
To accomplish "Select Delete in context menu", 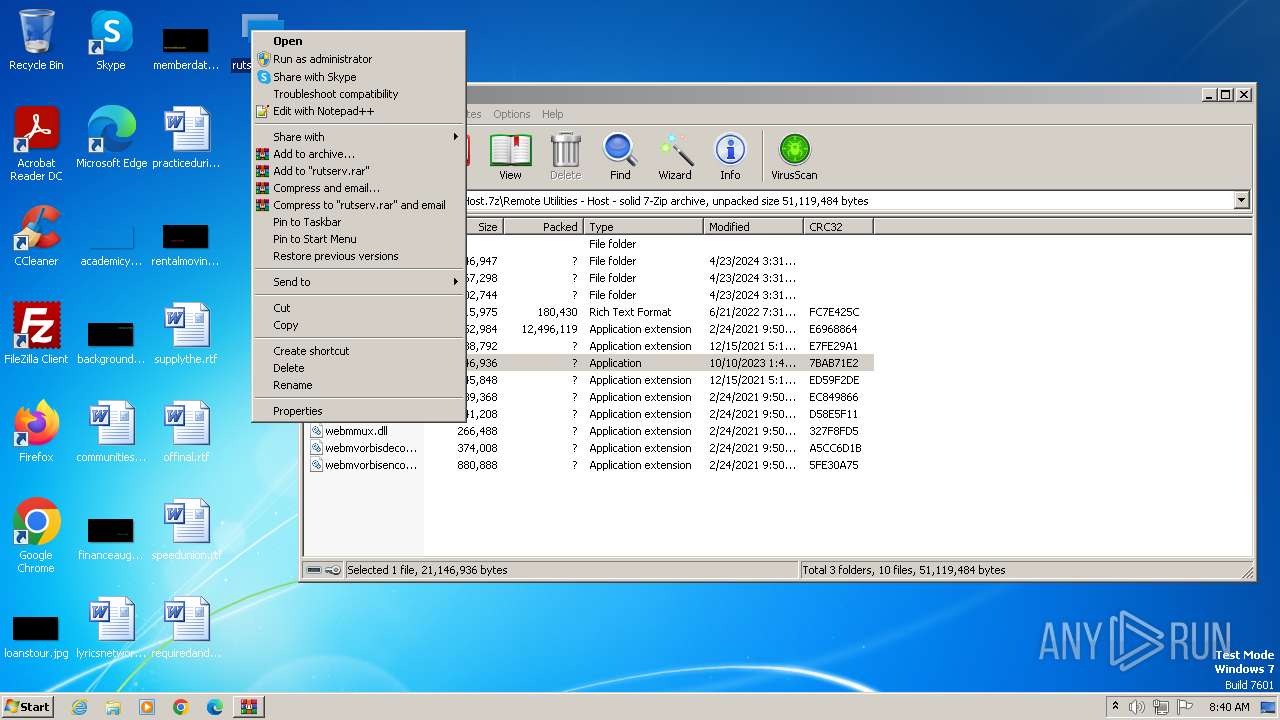I will [359, 368].
